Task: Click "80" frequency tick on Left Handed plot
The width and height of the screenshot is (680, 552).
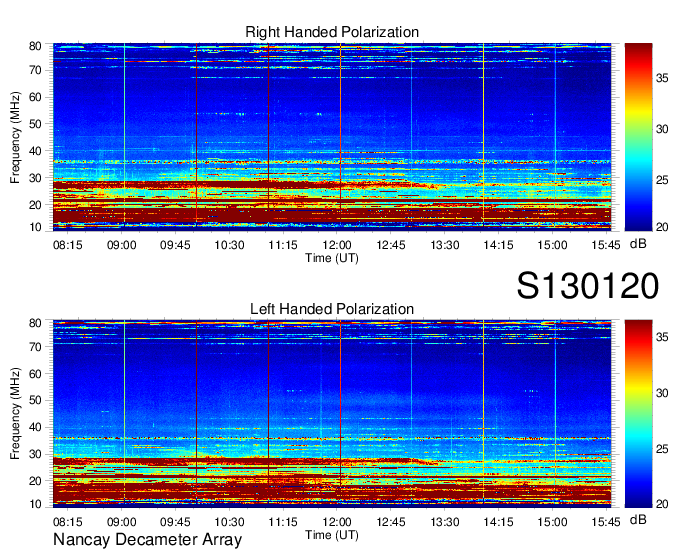Action: coord(35,323)
